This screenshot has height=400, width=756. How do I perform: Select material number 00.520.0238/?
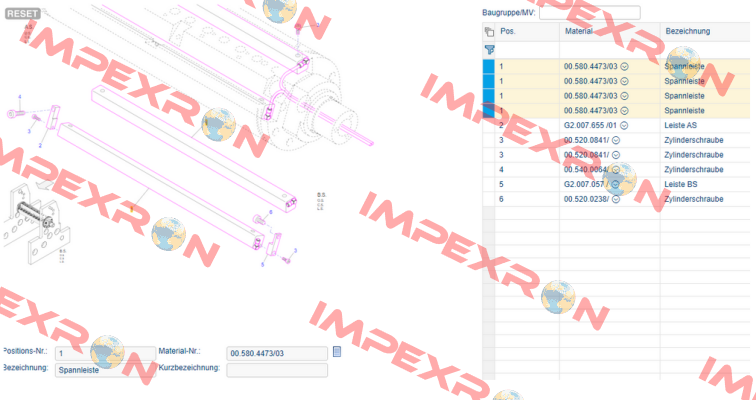click(x=586, y=200)
